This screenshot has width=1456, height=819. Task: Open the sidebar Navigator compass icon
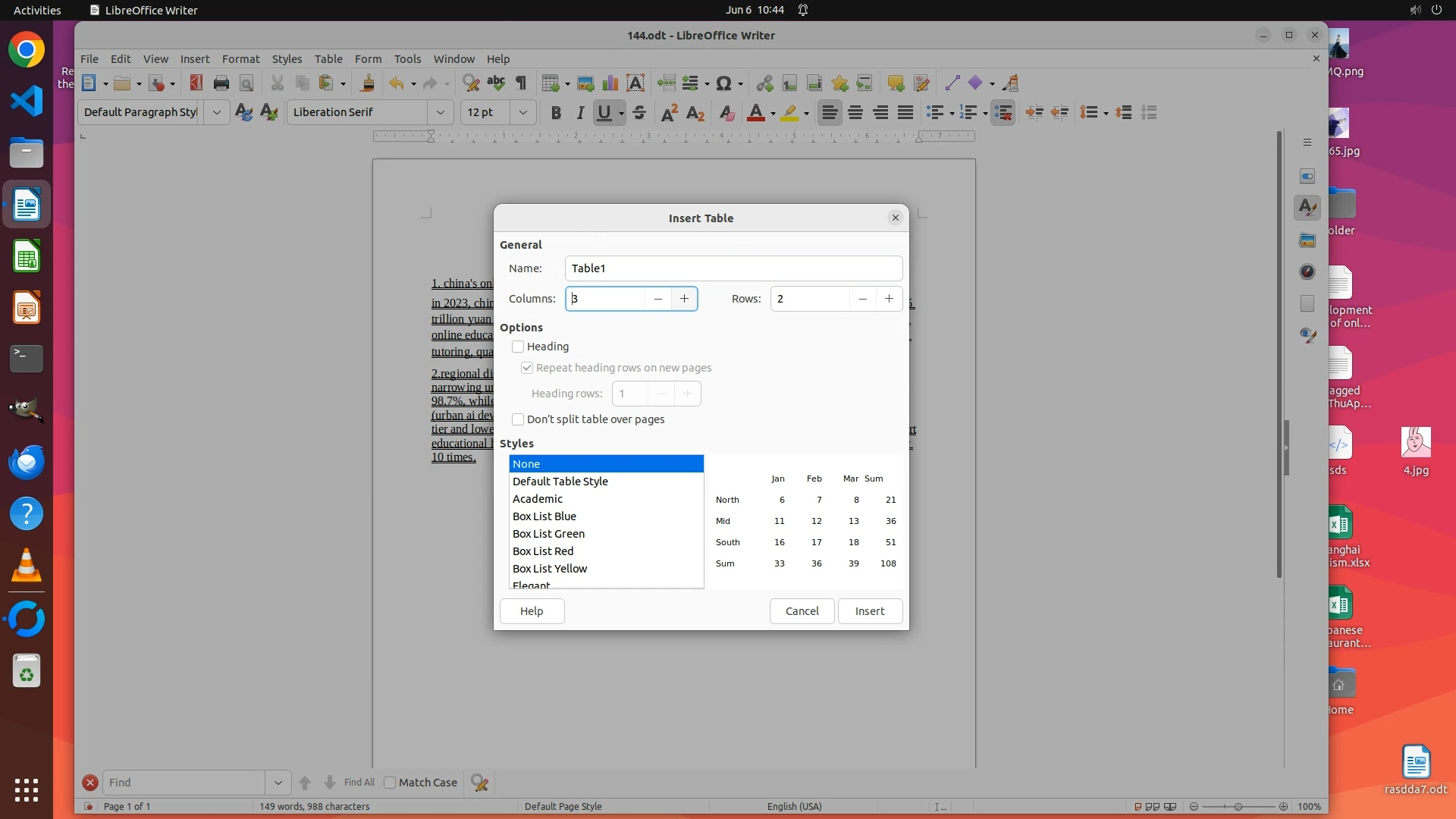(x=1307, y=271)
